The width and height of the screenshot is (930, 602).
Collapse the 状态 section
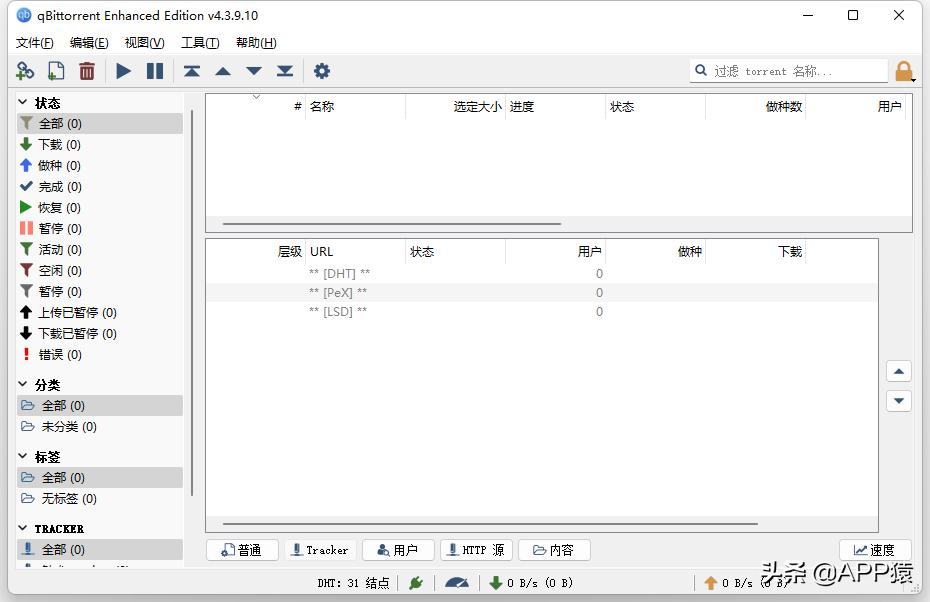tap(23, 102)
